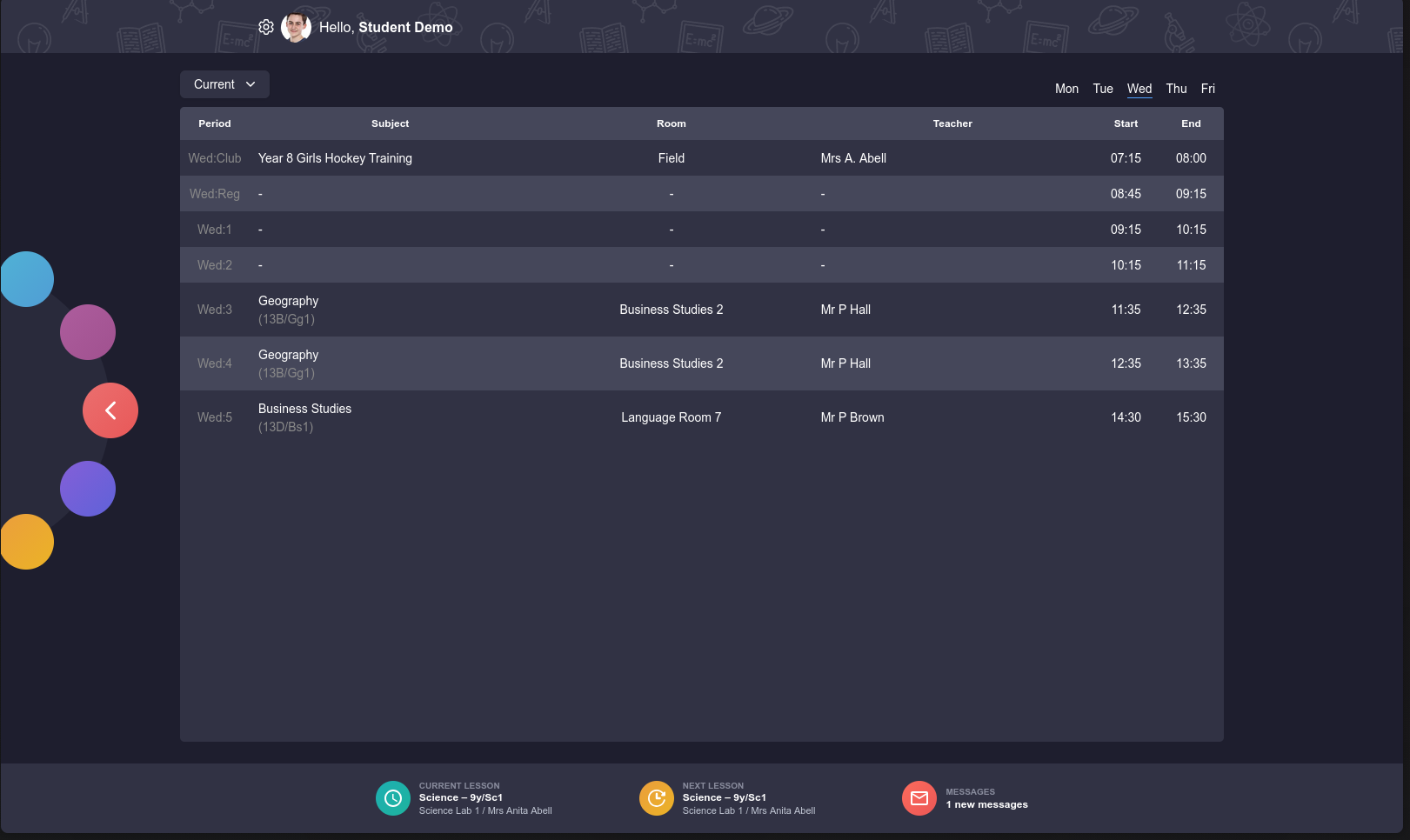Click the blue circle menu bubble
1410x840 pixels.
[27, 279]
